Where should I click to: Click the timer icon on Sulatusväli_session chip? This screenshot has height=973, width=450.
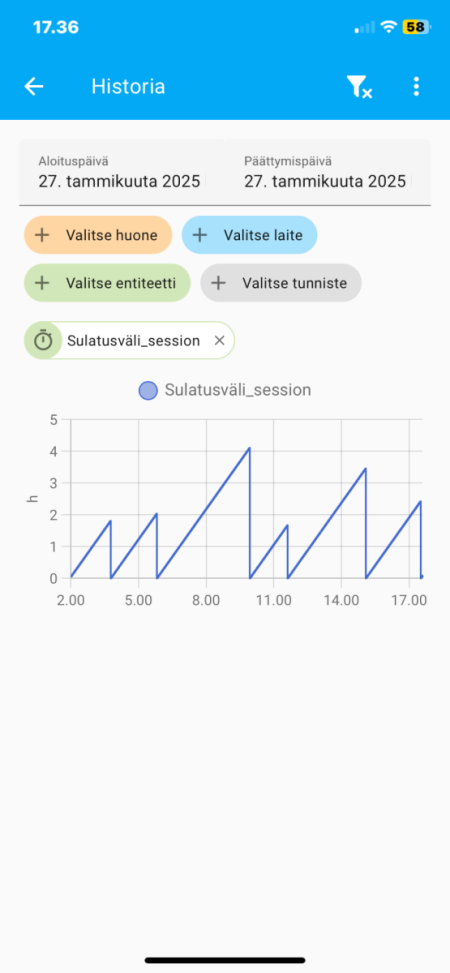(x=43, y=340)
